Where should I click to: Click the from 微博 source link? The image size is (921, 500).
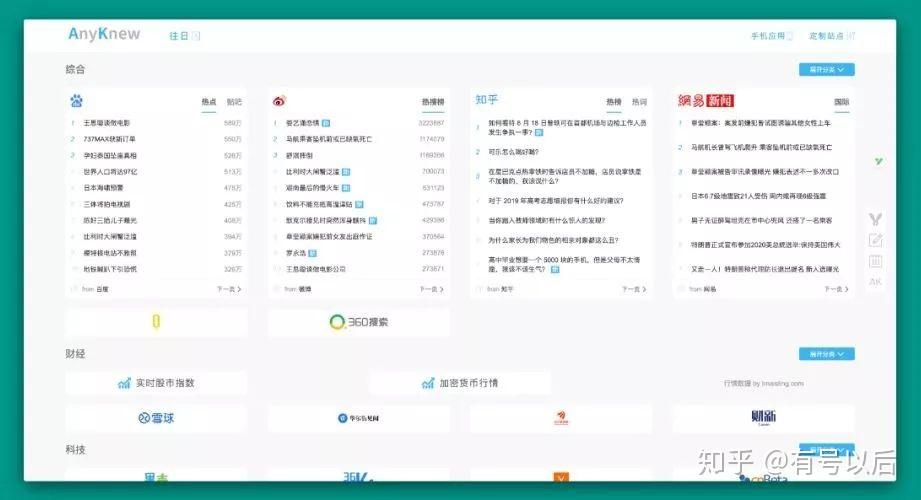[298, 289]
